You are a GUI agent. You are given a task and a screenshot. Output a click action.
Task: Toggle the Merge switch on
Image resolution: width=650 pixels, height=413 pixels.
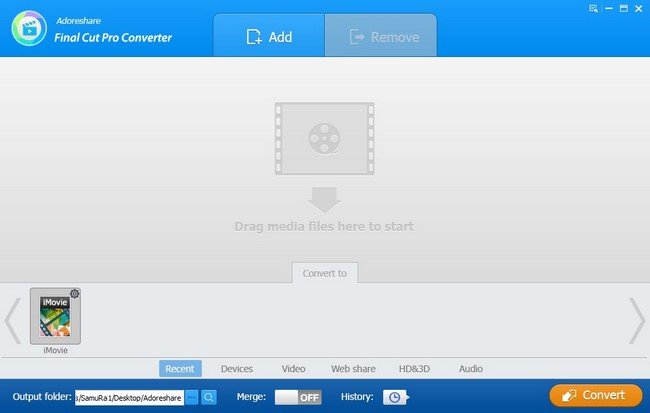click(x=298, y=397)
